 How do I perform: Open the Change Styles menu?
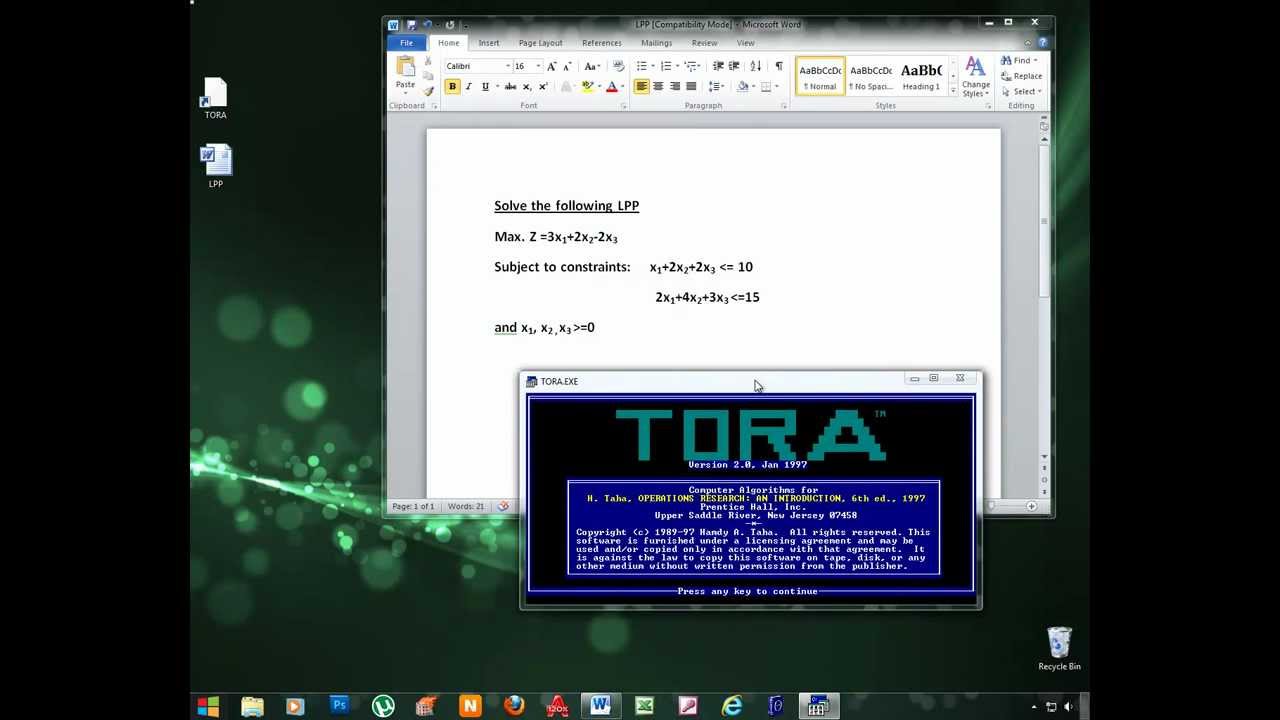tap(976, 77)
